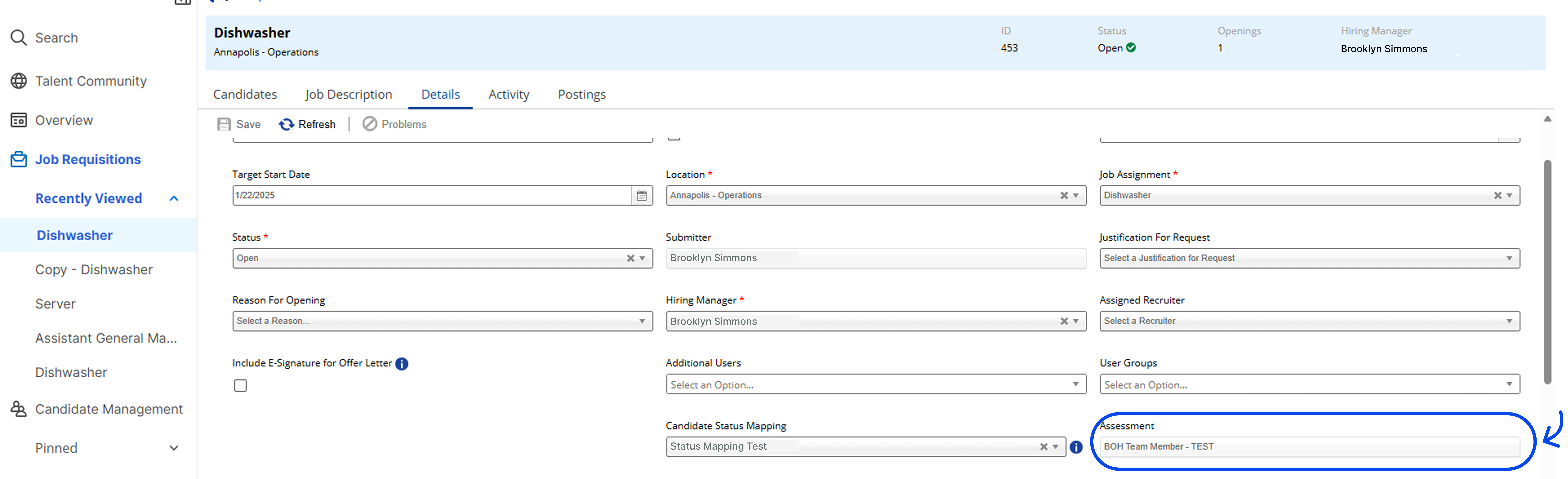Screen dimensions: 1568x479
Task: Switch to the Activity tab
Action: click(509, 94)
